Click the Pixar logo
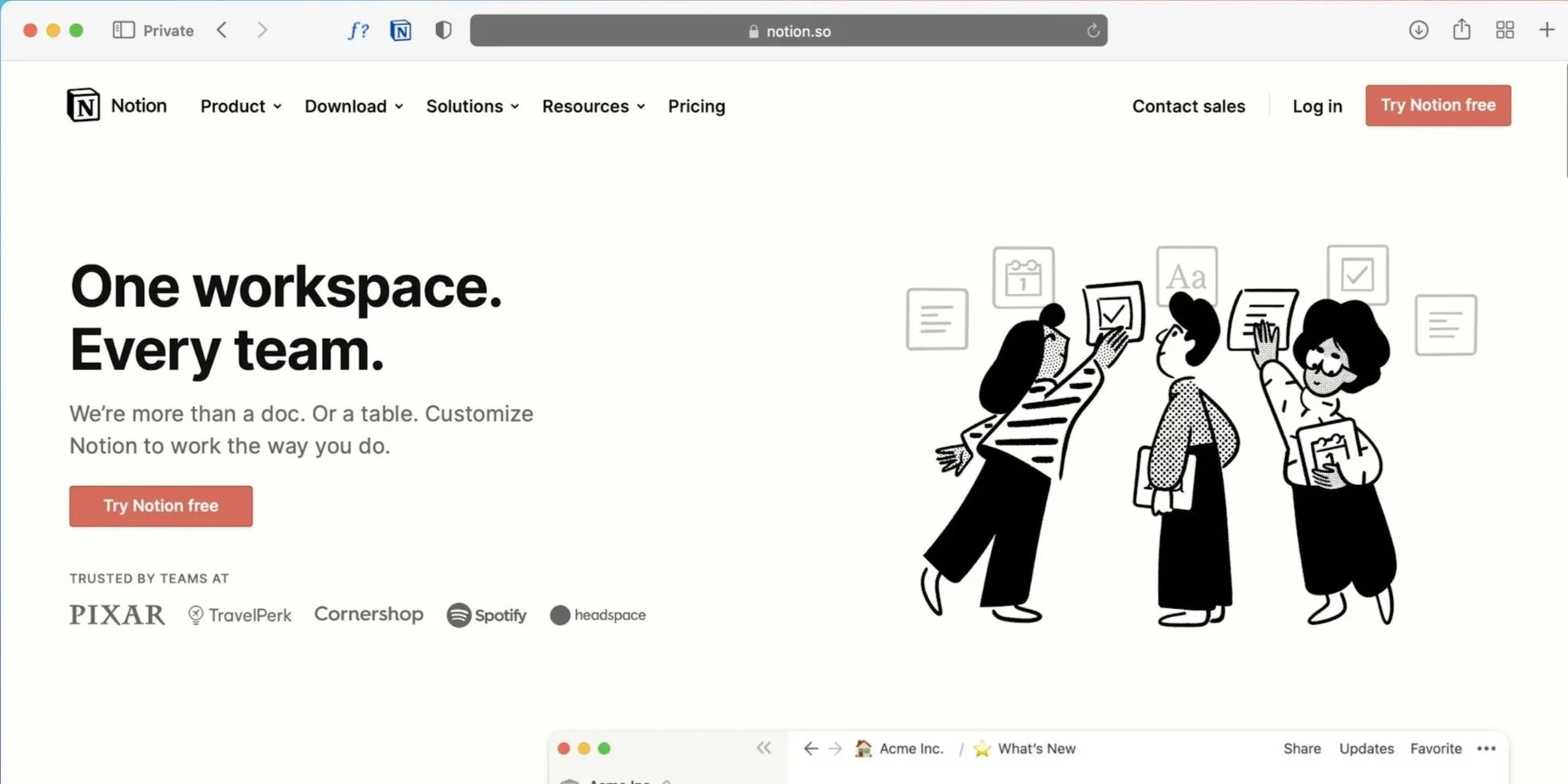Screen dimensions: 1568x784 (117, 615)
